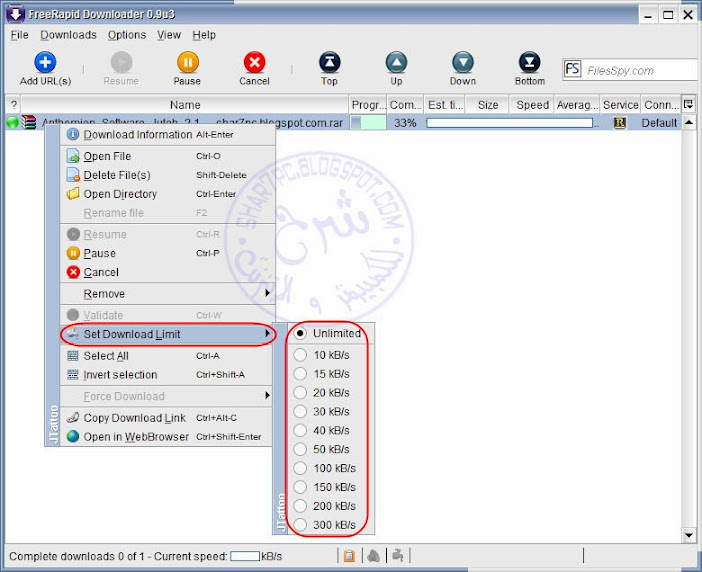Image resolution: width=702 pixels, height=572 pixels.
Task: Click the RAR archive icon in download row
Action: point(29,122)
